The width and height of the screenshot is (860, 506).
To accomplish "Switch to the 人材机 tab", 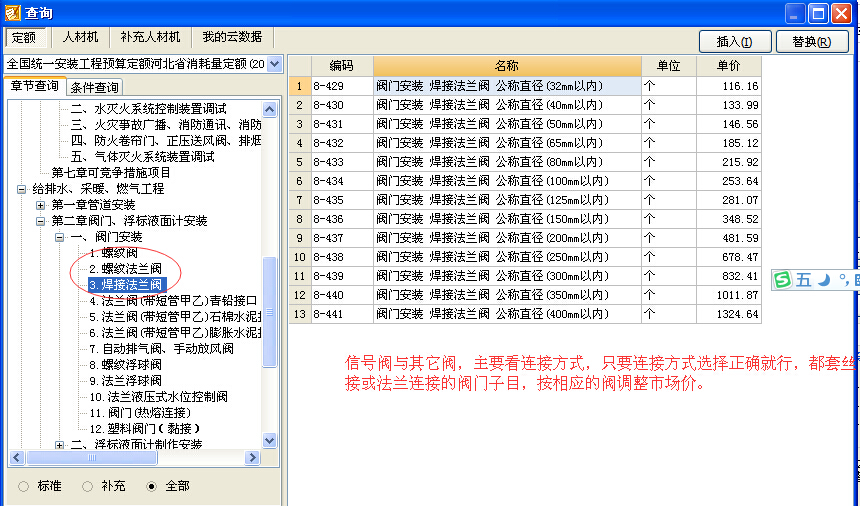I will (x=81, y=37).
